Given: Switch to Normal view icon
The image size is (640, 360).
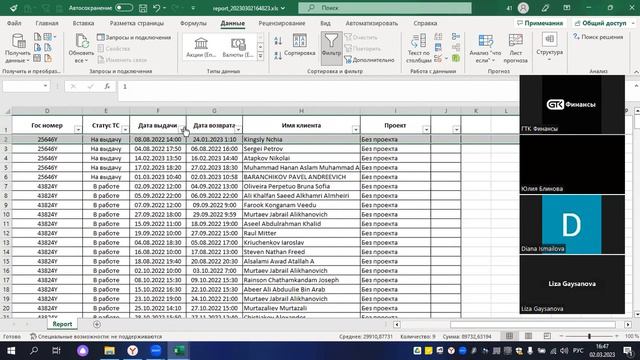Looking at the screenshot, I should tap(509, 336).
